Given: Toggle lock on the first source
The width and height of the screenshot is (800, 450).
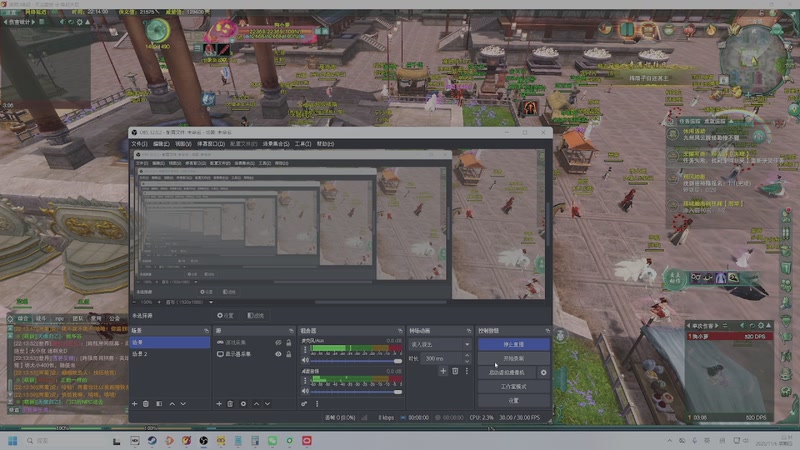Looking at the screenshot, I should click(x=288, y=342).
